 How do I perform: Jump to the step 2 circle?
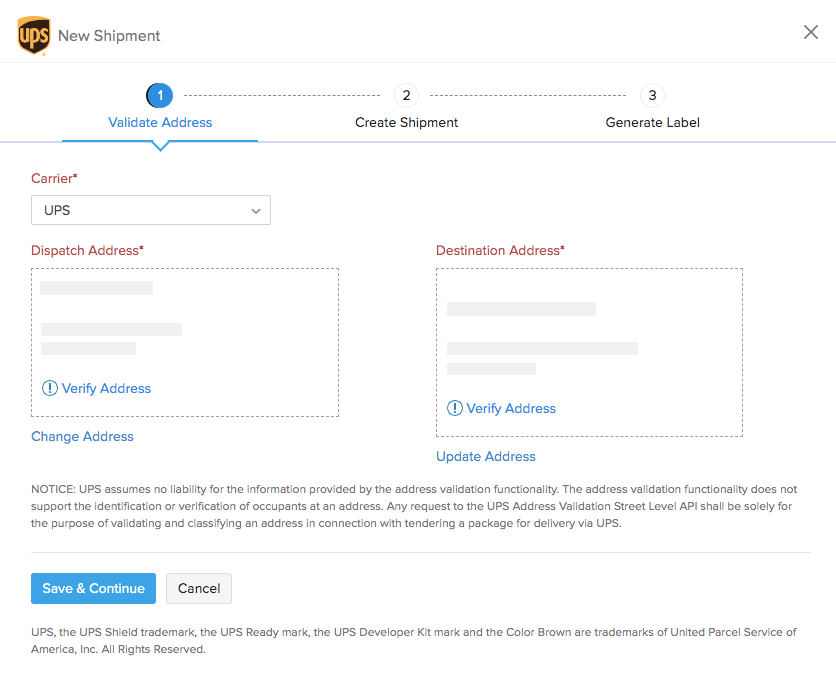coord(406,95)
